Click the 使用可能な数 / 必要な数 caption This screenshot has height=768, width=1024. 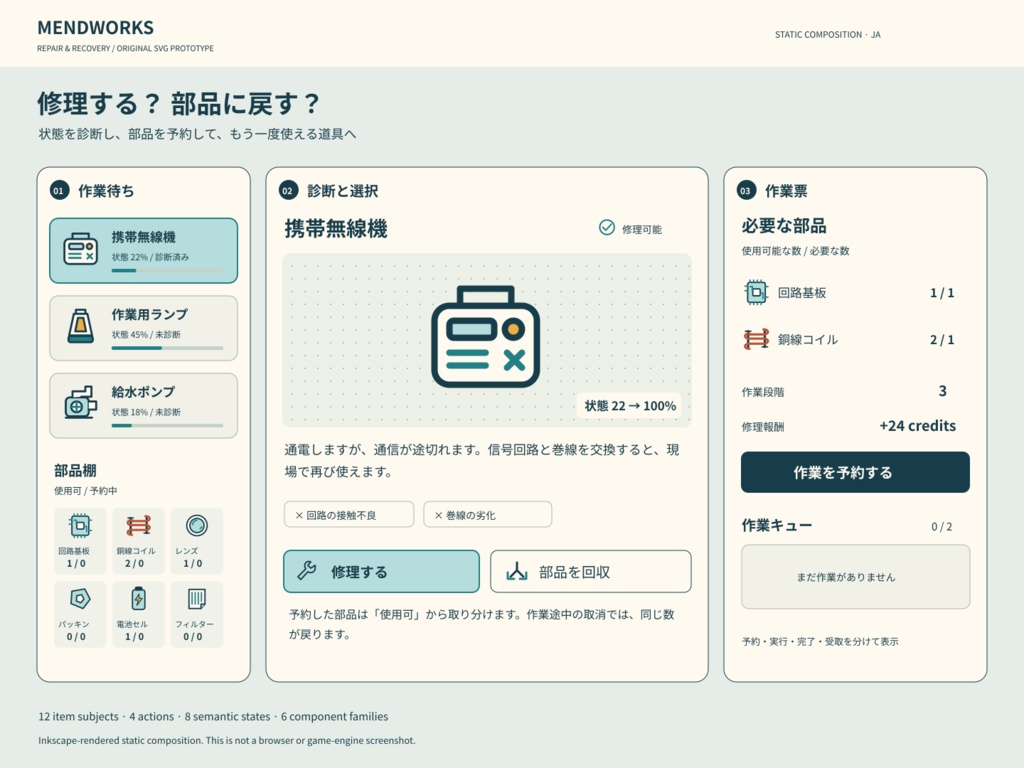pyautogui.click(x=795, y=251)
